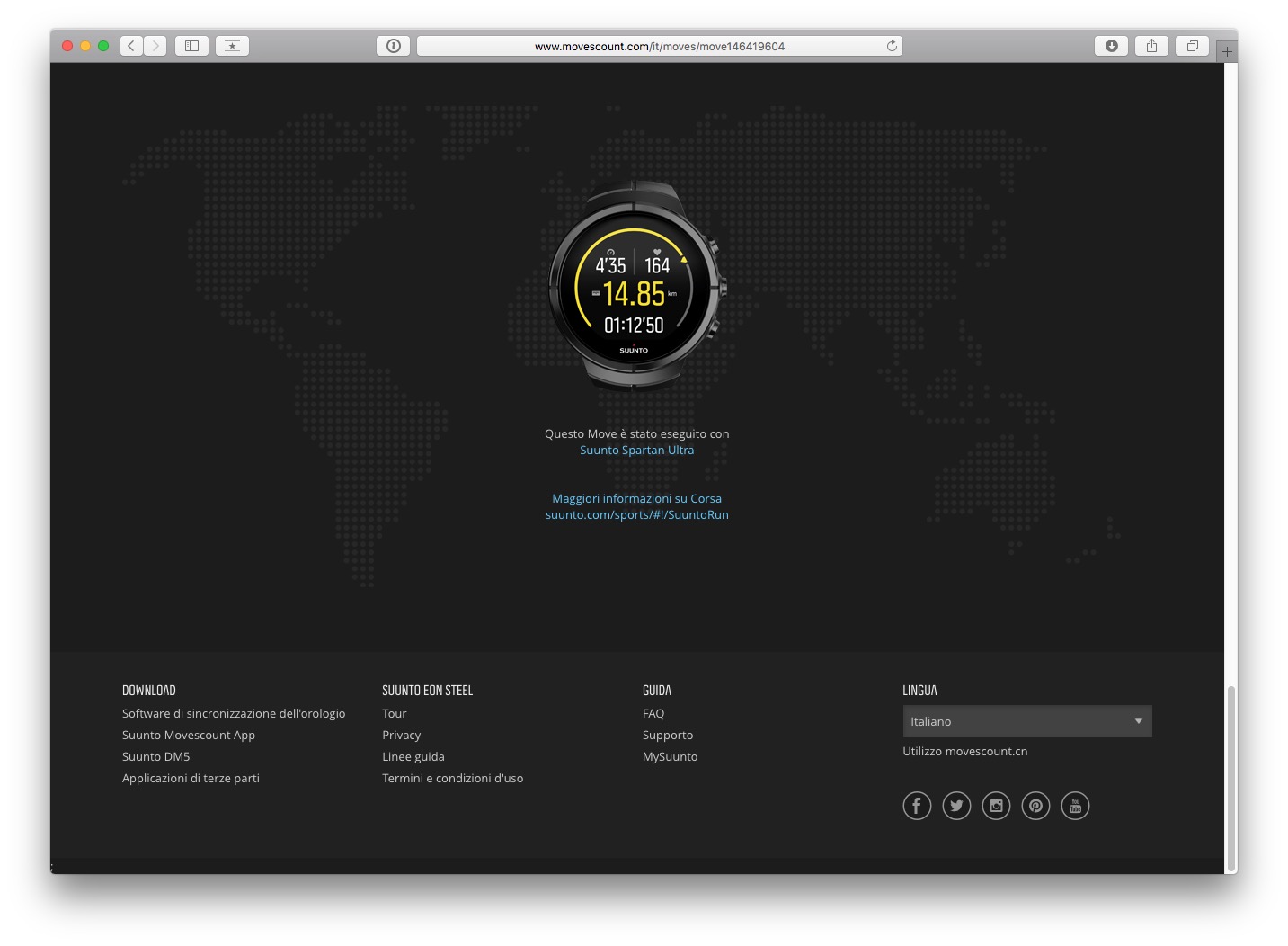Open the Linee guida link

[413, 756]
